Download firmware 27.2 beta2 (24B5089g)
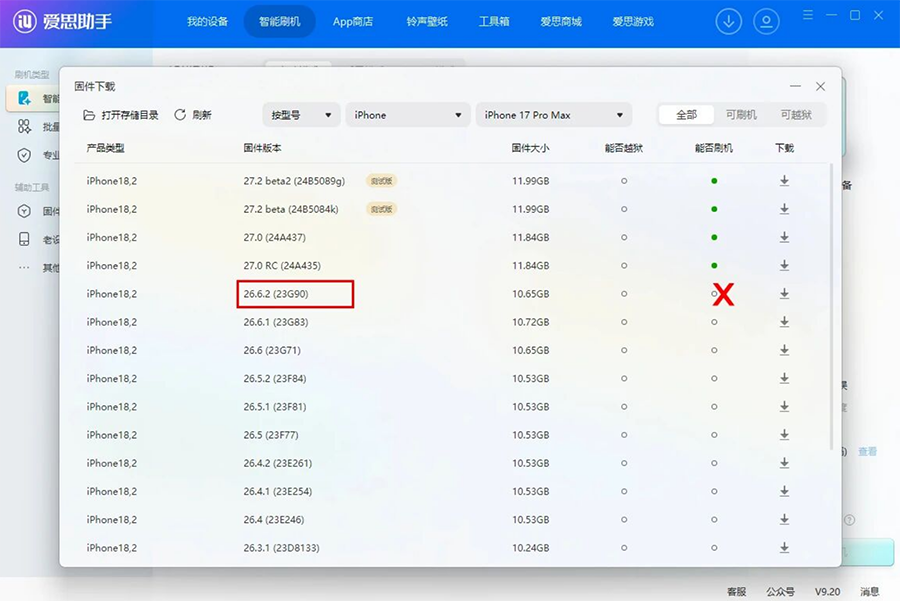Viewport: 900px width, 601px height. pos(784,181)
